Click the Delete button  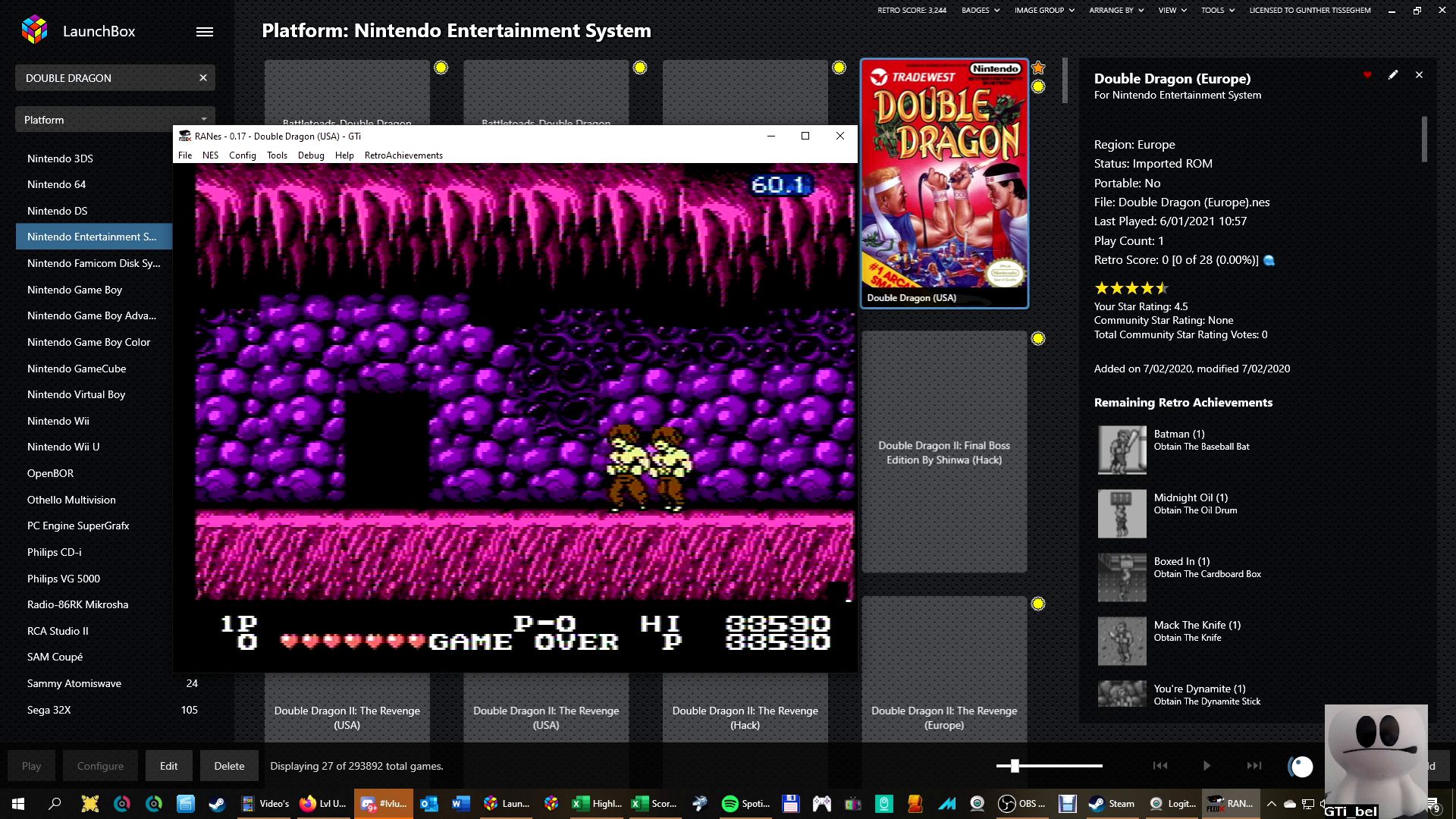tap(229, 766)
